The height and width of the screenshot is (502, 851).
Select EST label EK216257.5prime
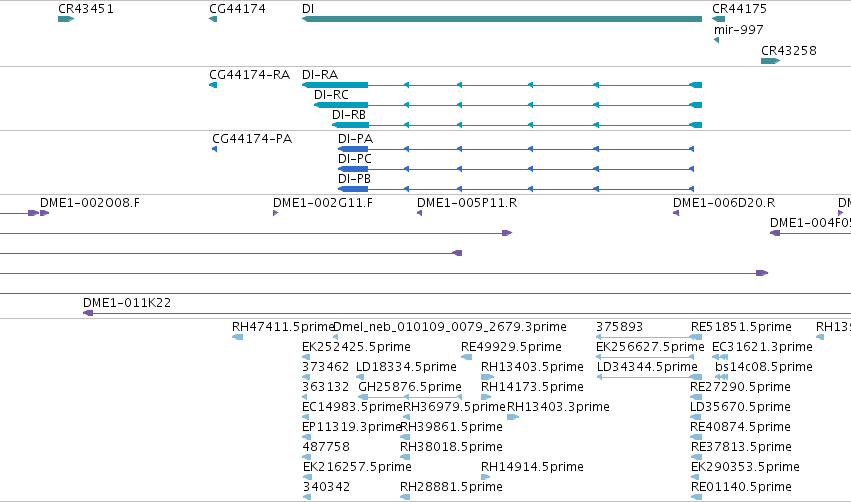357,468
